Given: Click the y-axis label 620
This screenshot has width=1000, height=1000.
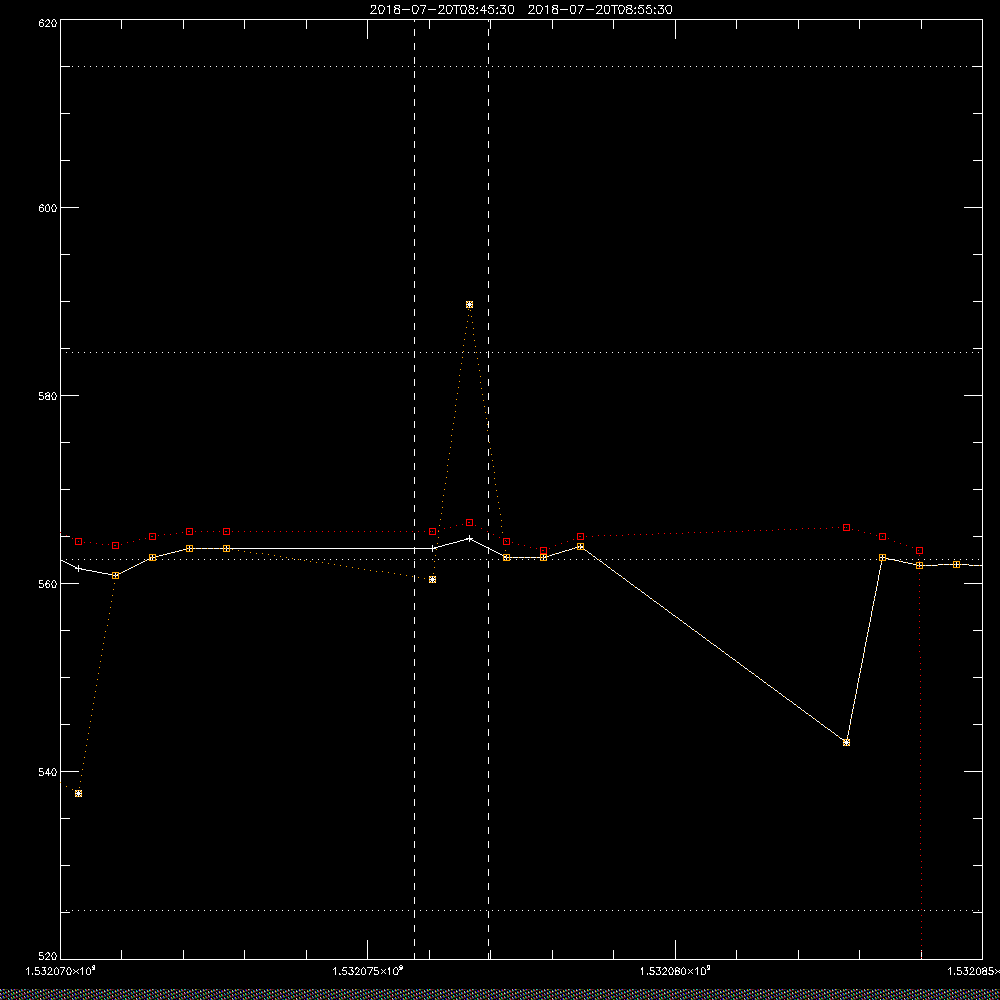Looking at the screenshot, I should 48,23.
